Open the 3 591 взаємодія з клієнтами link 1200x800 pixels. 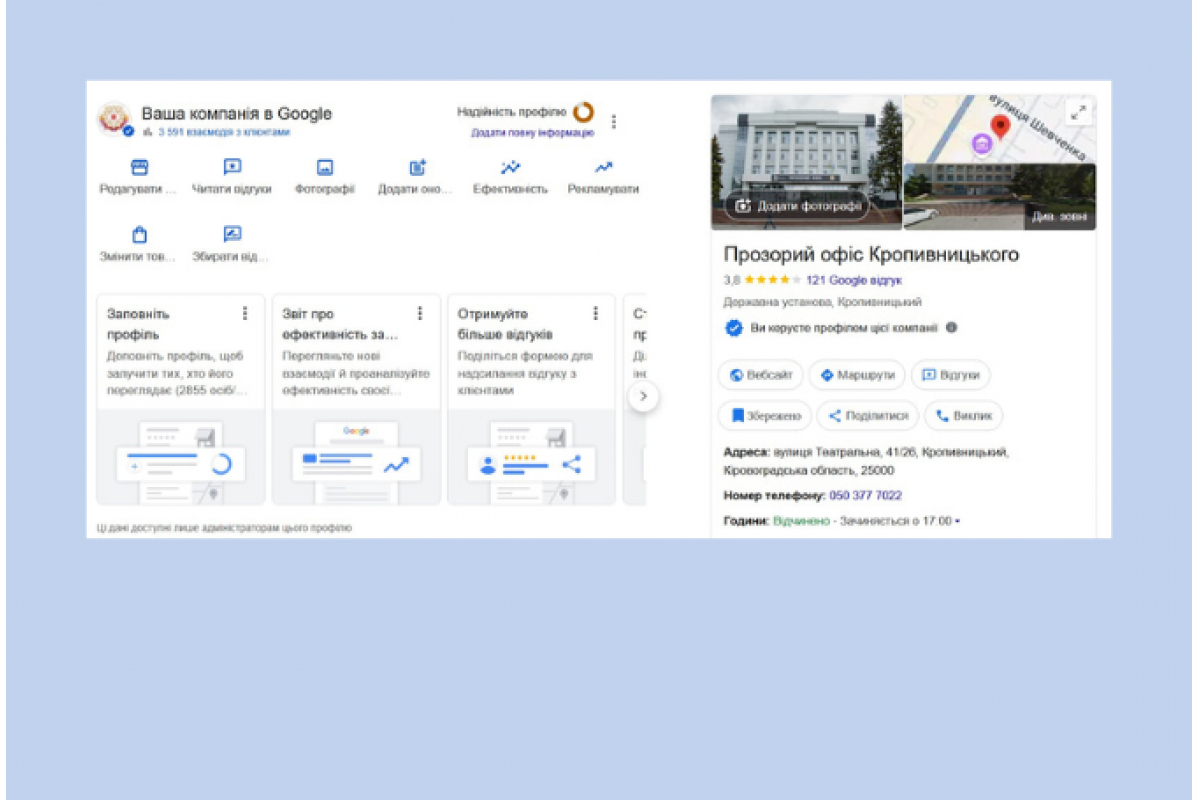[224, 132]
